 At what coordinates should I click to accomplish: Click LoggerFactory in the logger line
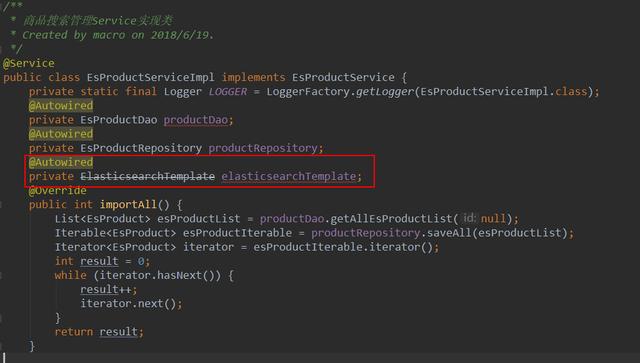pyautogui.click(x=308, y=91)
